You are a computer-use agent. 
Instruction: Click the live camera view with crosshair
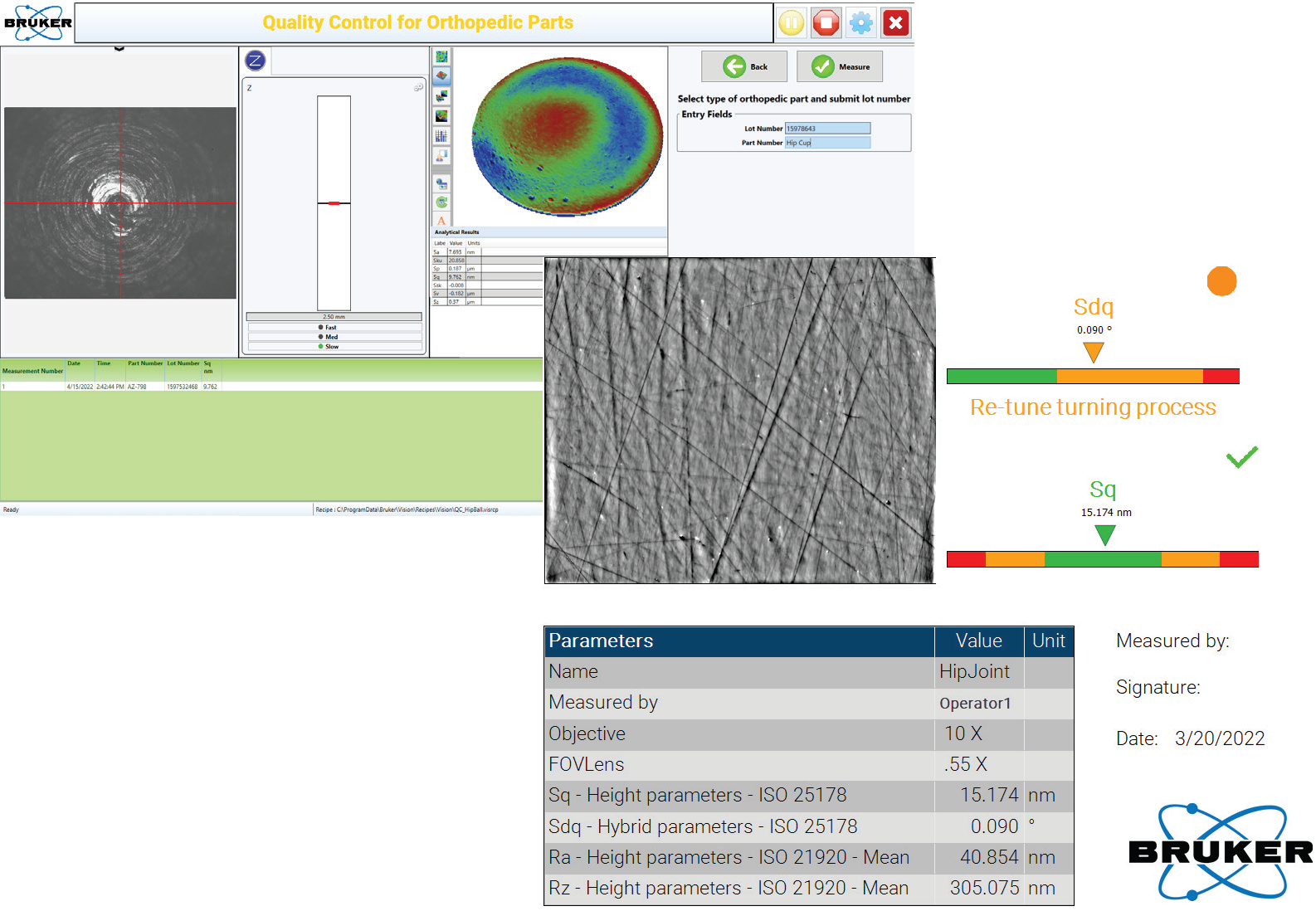120,202
